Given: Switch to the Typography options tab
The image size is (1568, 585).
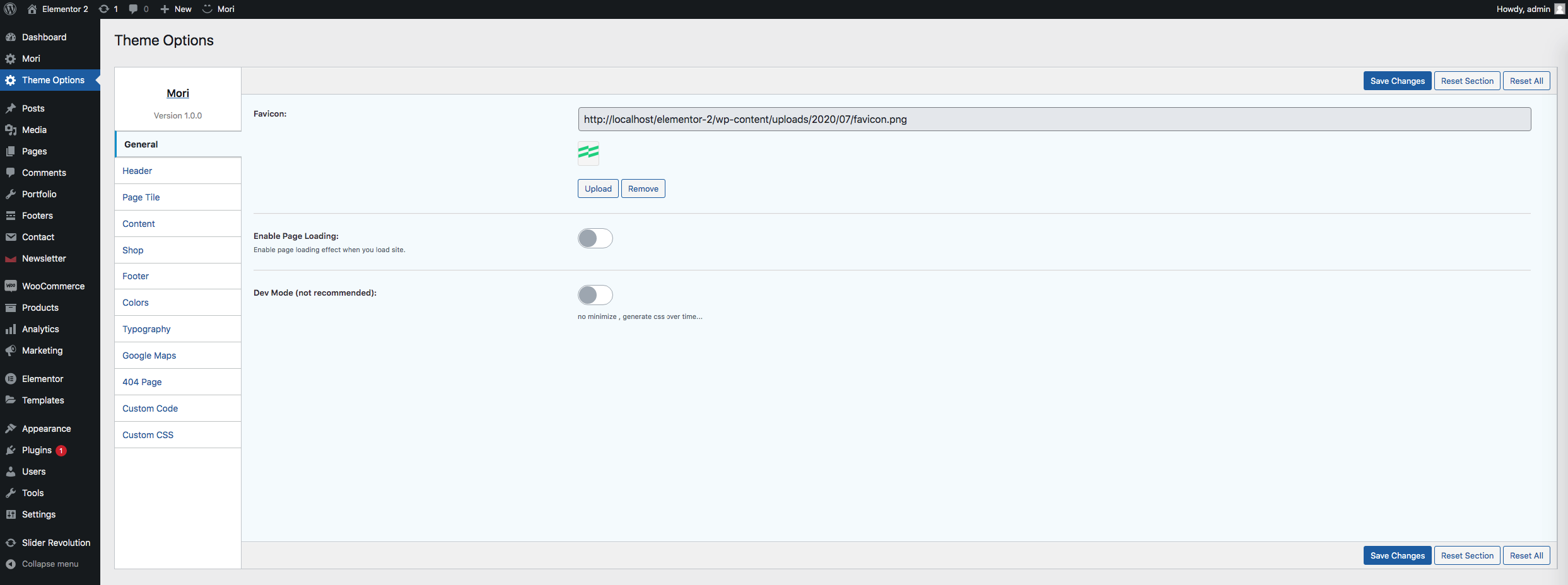Looking at the screenshot, I should tap(146, 329).
